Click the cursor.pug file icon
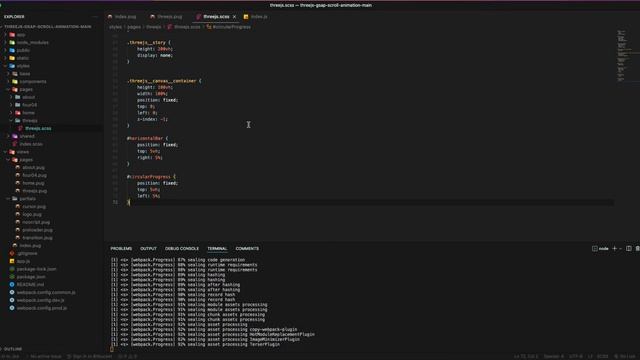The height and width of the screenshot is (360, 640). point(18,207)
